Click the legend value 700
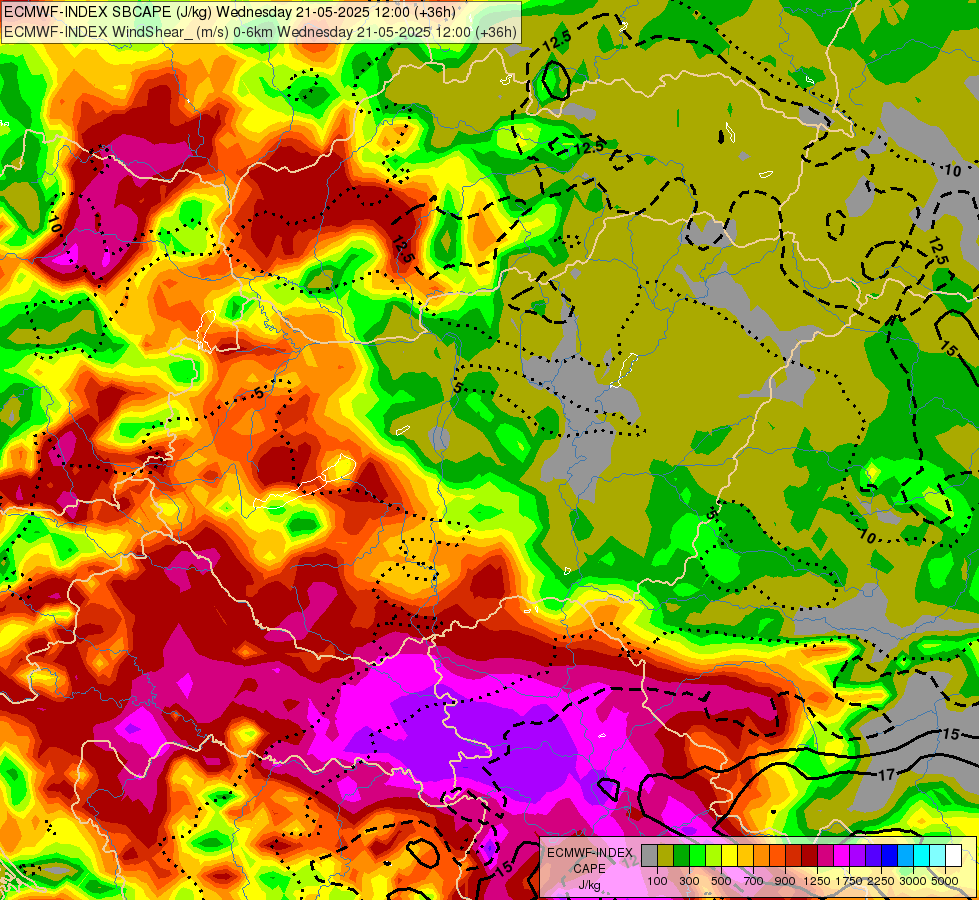 click(754, 881)
